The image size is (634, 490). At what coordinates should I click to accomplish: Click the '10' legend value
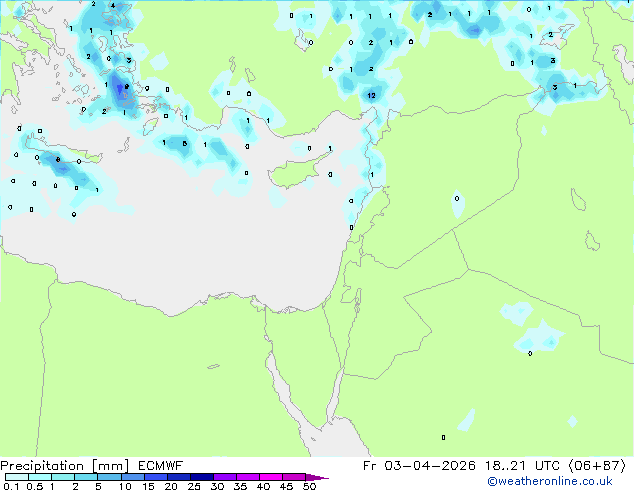125,486
